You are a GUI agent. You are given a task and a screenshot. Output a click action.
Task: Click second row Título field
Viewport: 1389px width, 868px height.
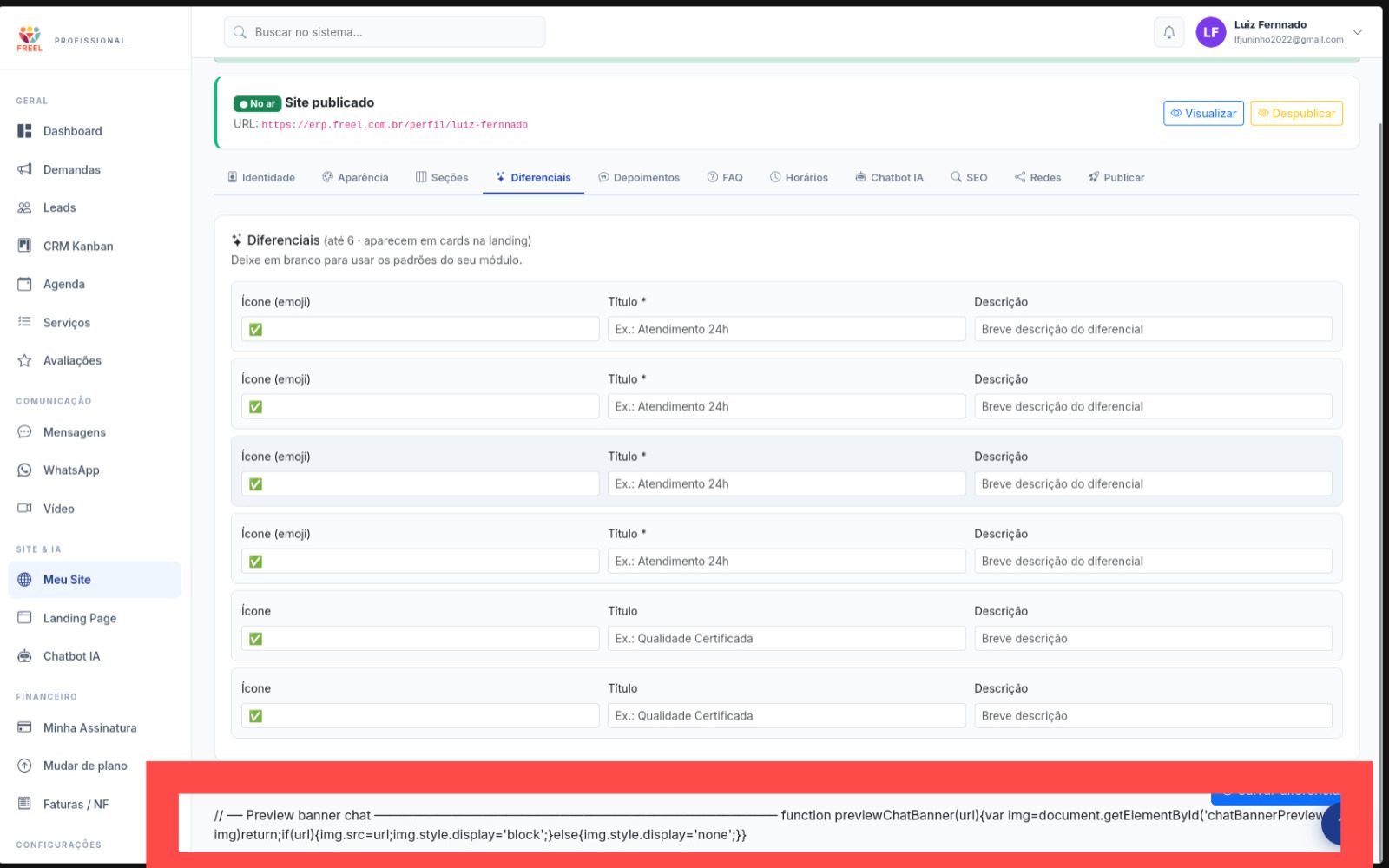787,406
